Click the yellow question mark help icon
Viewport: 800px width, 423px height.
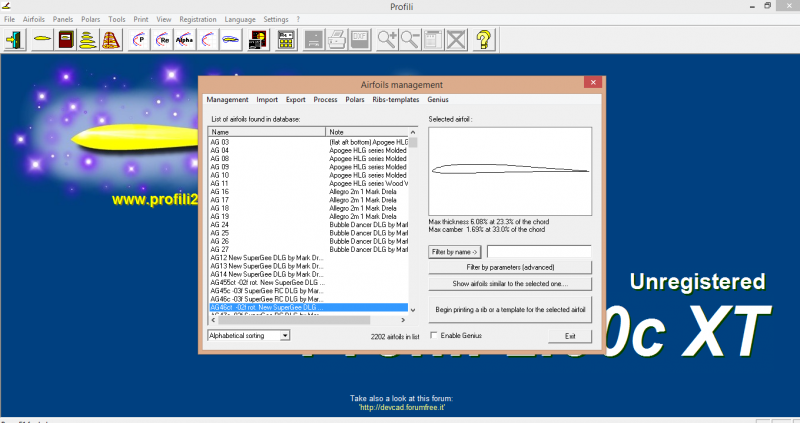[x=483, y=40]
